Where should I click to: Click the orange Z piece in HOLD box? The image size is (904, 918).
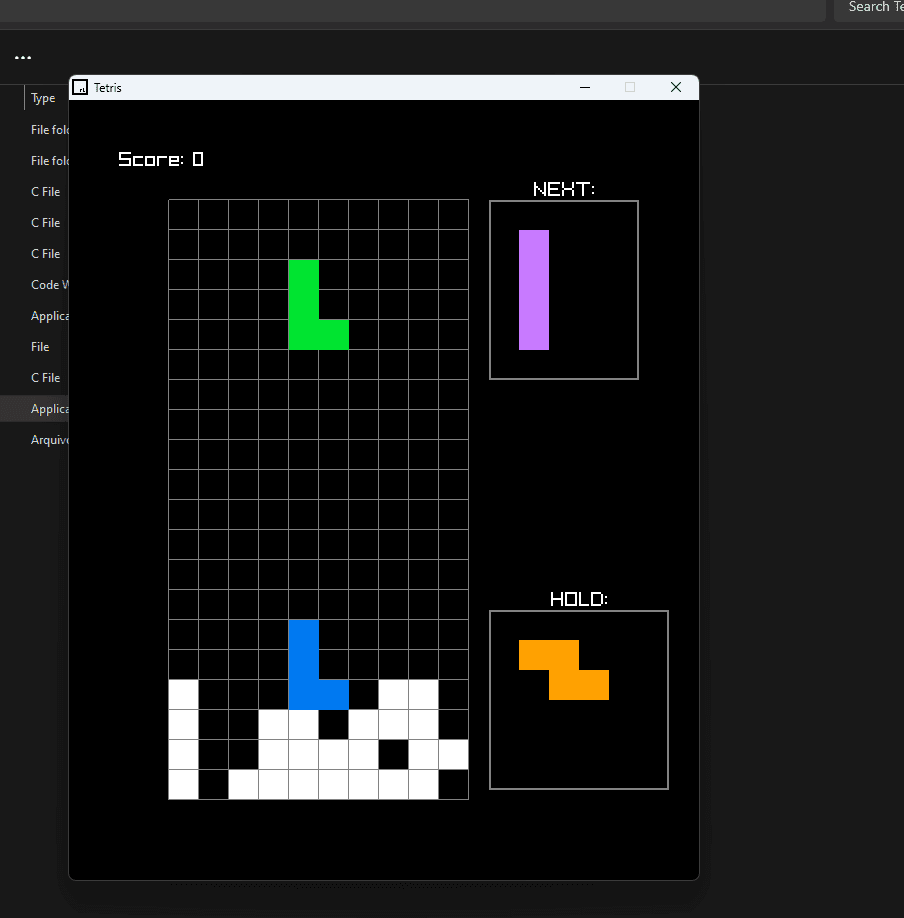click(564, 670)
